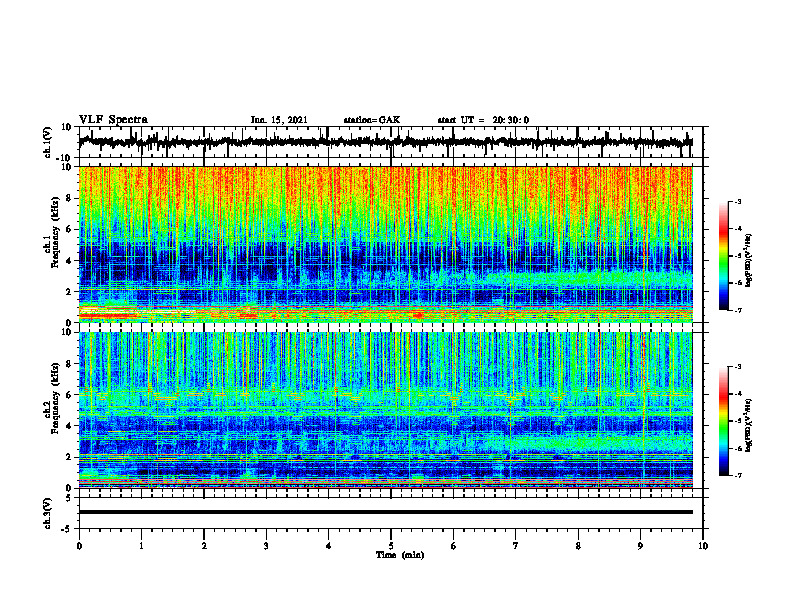
Task: Click the 'VLF Spectra' title text
Action: (x=113, y=120)
